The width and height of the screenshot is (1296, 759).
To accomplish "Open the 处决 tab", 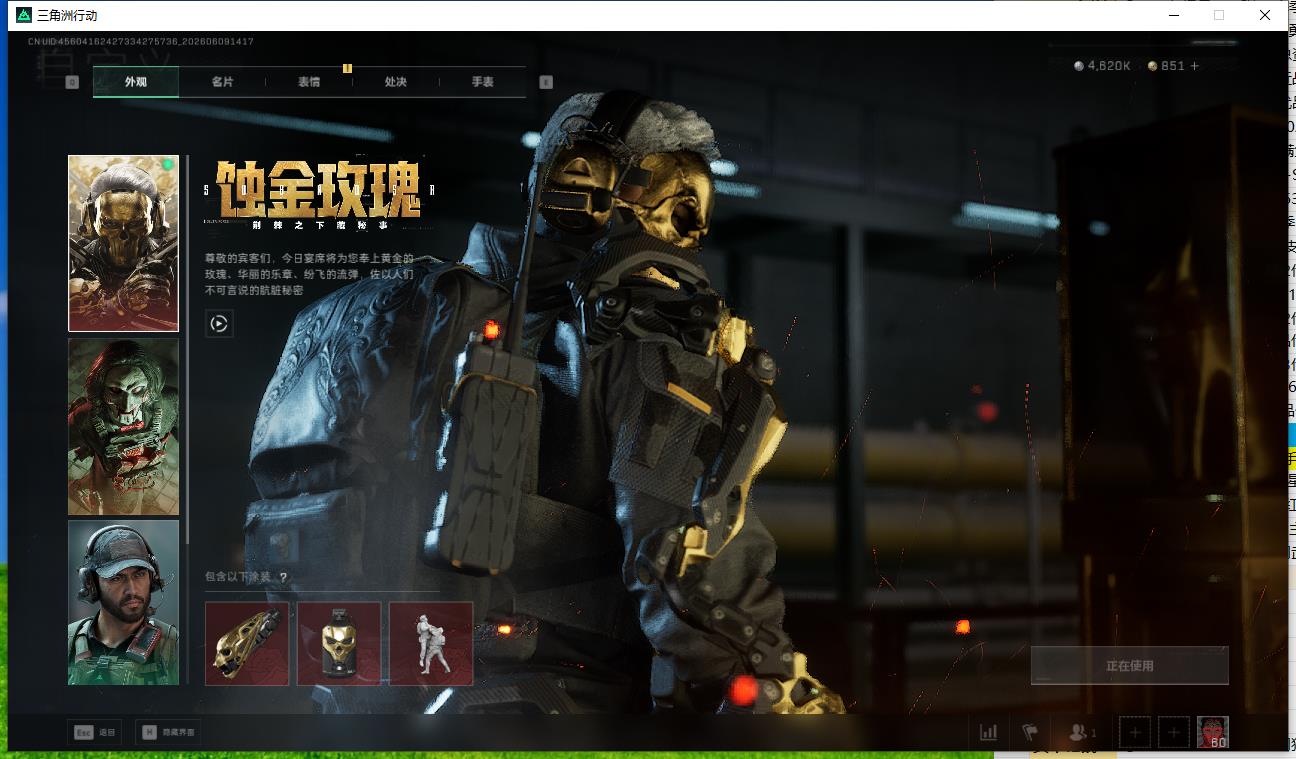I will point(396,82).
